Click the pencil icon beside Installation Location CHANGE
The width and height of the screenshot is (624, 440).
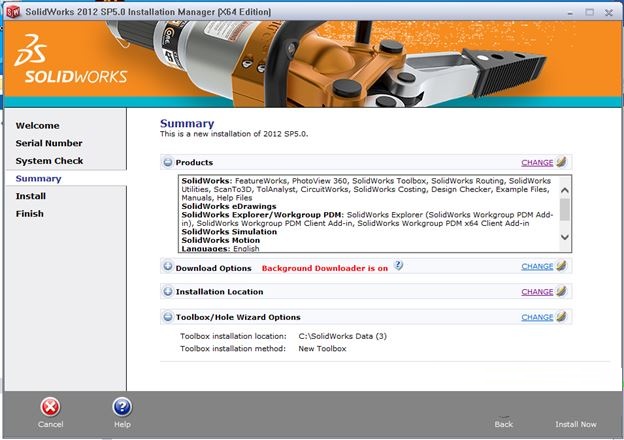[562, 291]
